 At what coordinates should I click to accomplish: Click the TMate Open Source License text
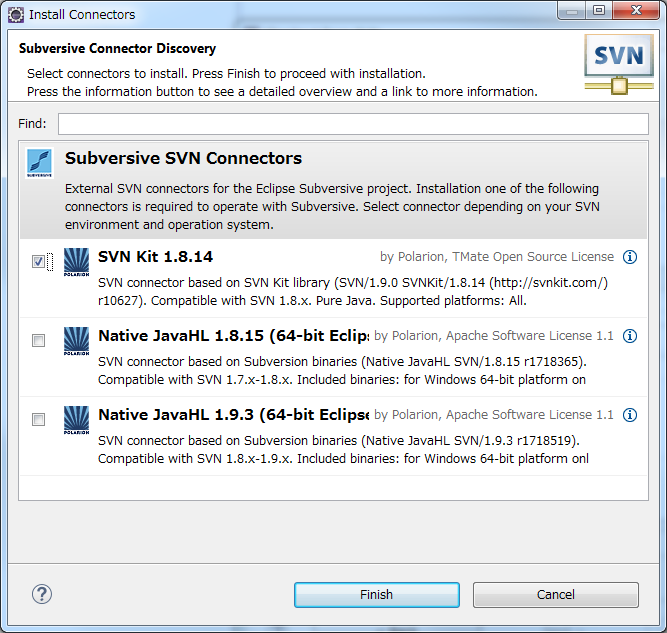533,257
